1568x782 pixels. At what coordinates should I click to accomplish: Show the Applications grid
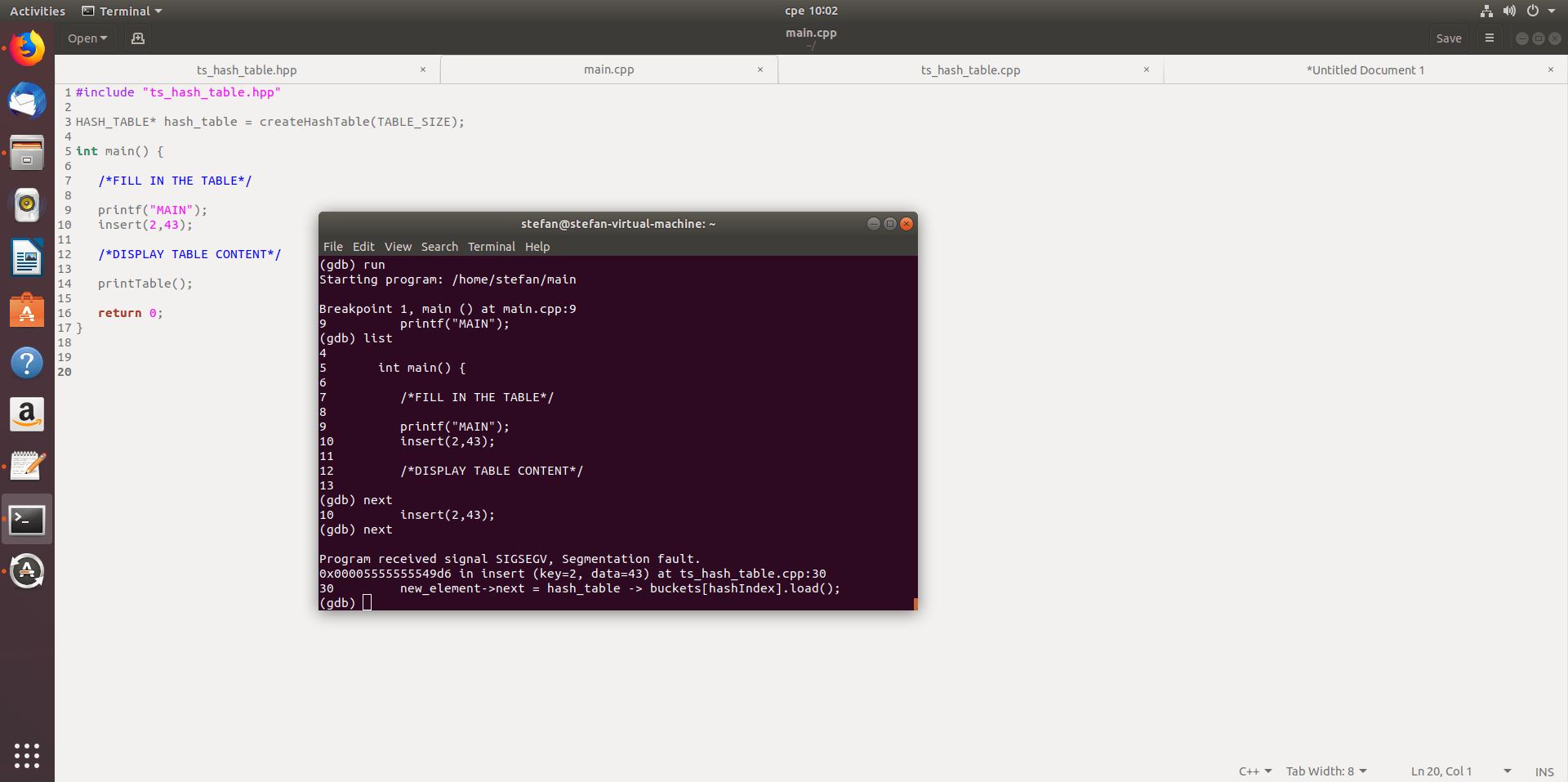(27, 756)
